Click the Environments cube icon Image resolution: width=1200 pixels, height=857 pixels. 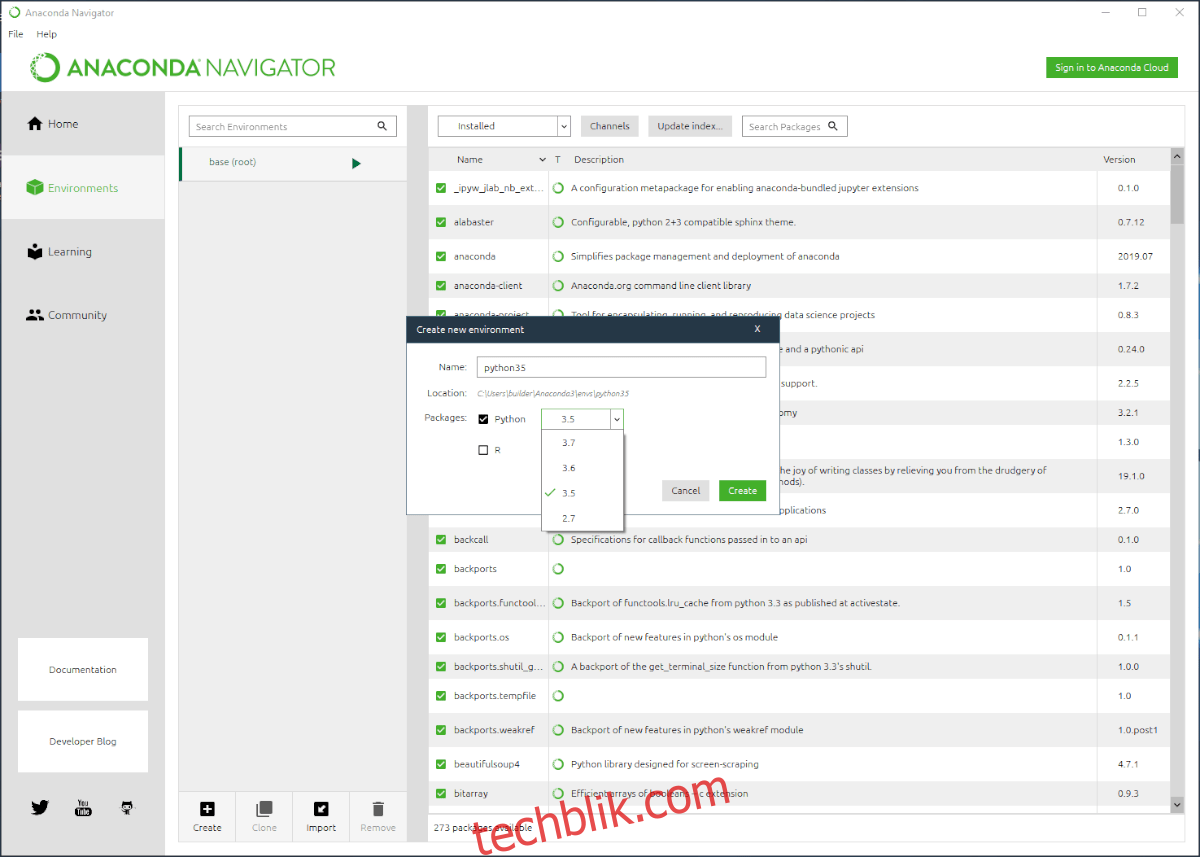(35, 188)
